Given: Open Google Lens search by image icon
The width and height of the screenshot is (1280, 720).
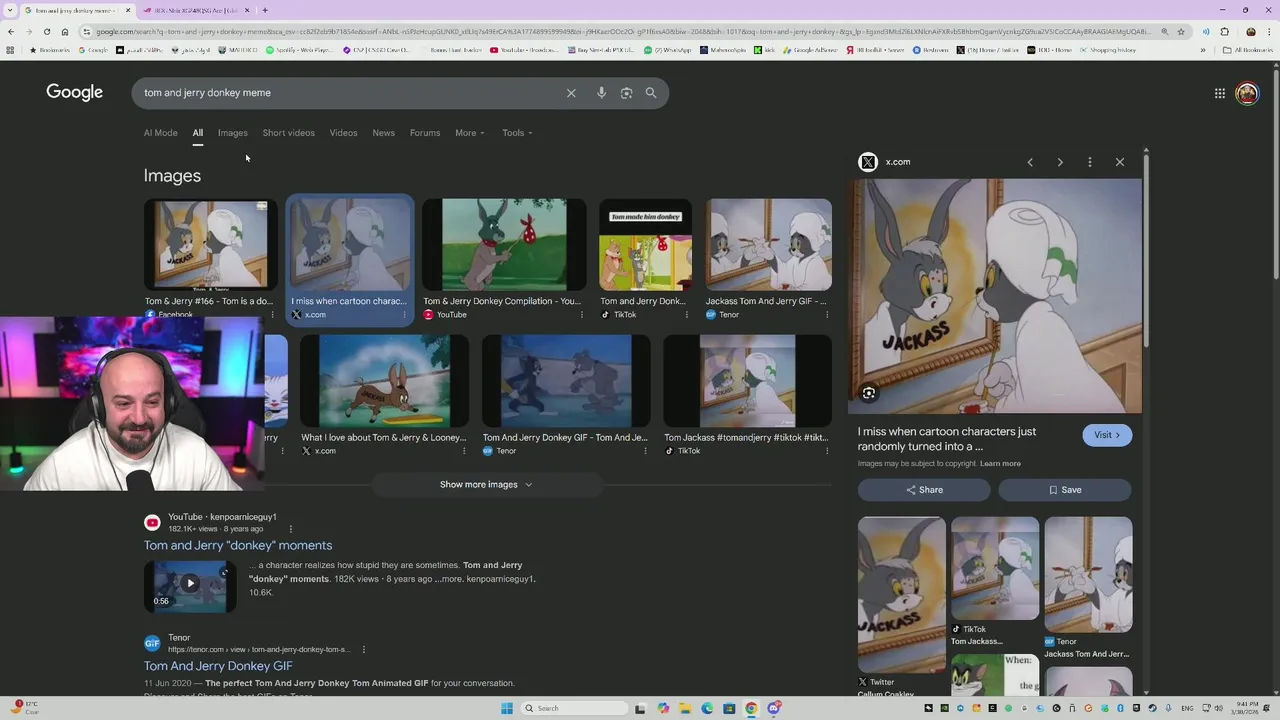Looking at the screenshot, I should 626,93.
